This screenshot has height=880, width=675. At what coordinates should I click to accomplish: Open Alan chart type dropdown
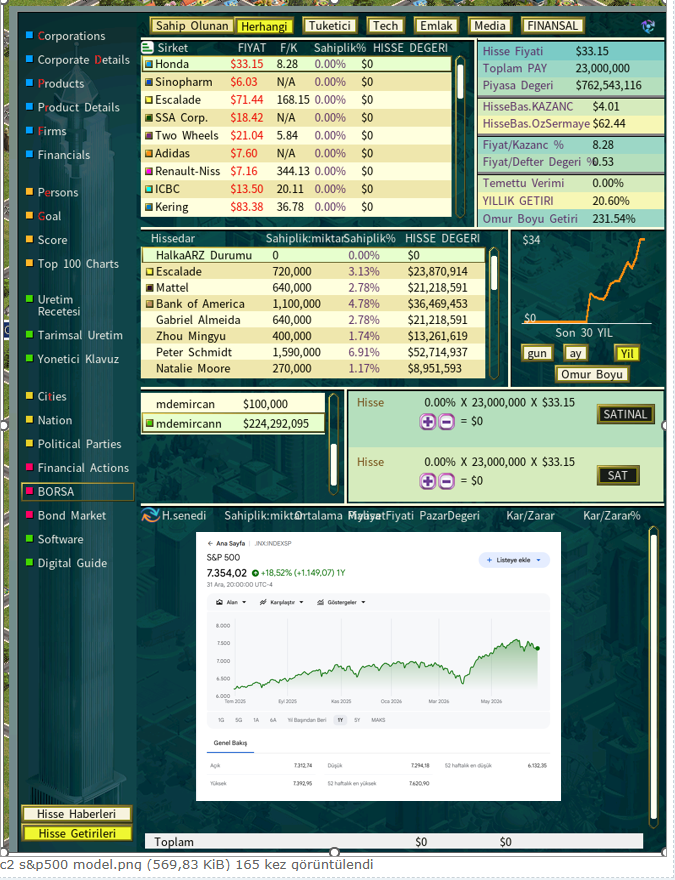231,602
